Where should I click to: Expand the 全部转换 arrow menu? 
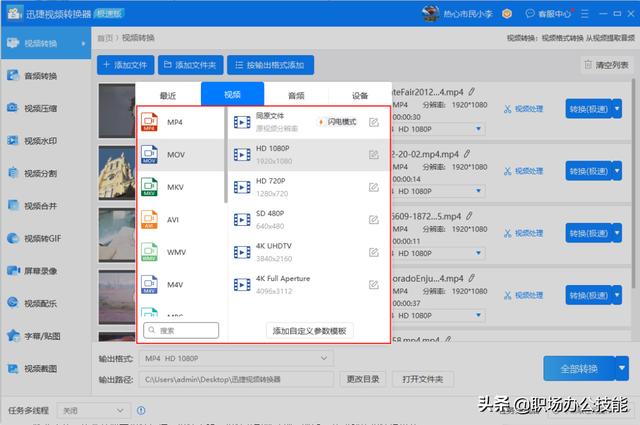[x=622, y=368]
